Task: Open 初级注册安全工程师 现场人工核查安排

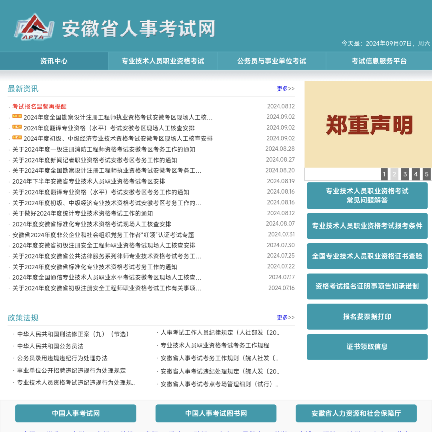Action: point(104,245)
